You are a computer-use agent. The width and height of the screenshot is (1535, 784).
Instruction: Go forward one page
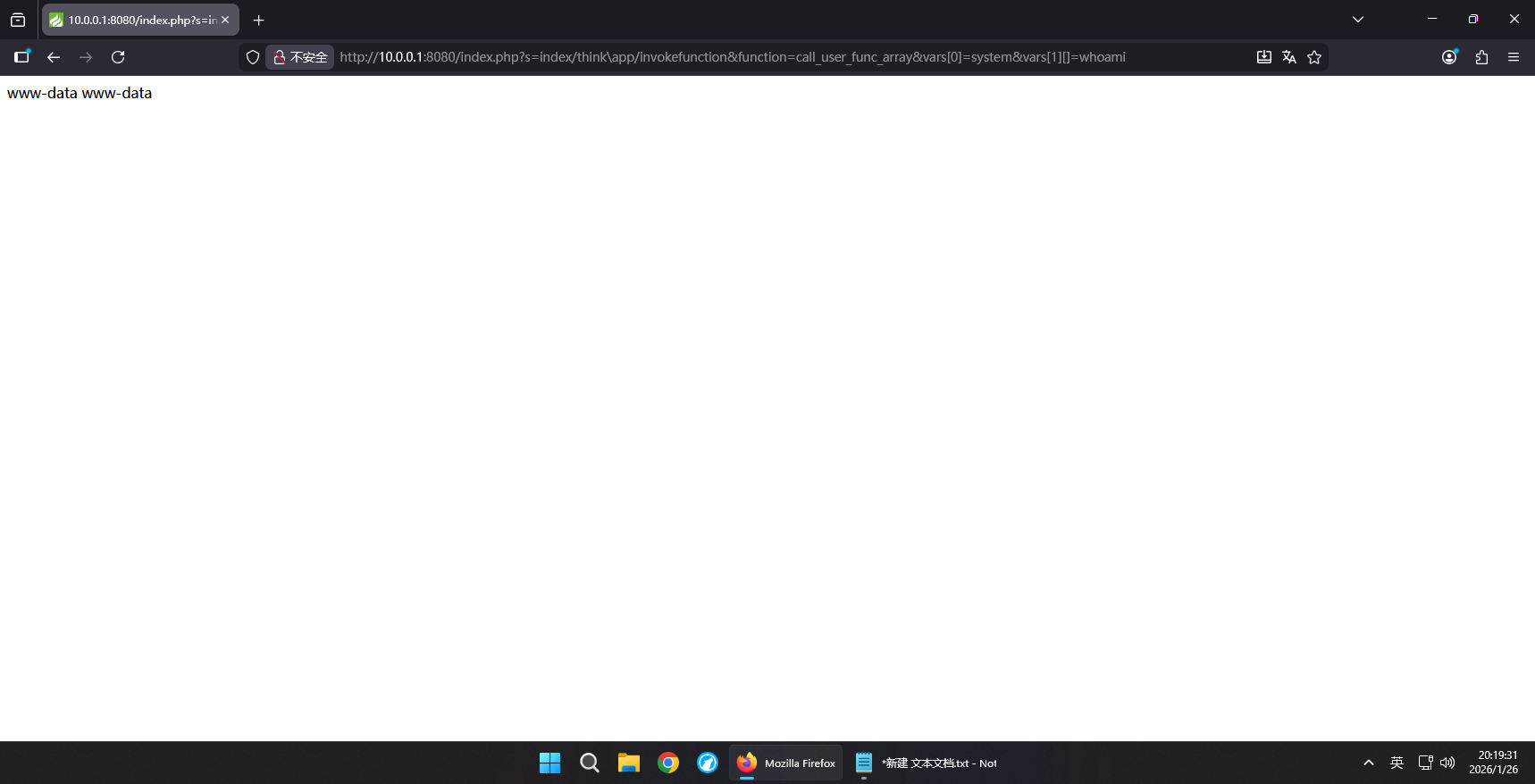[x=86, y=57]
